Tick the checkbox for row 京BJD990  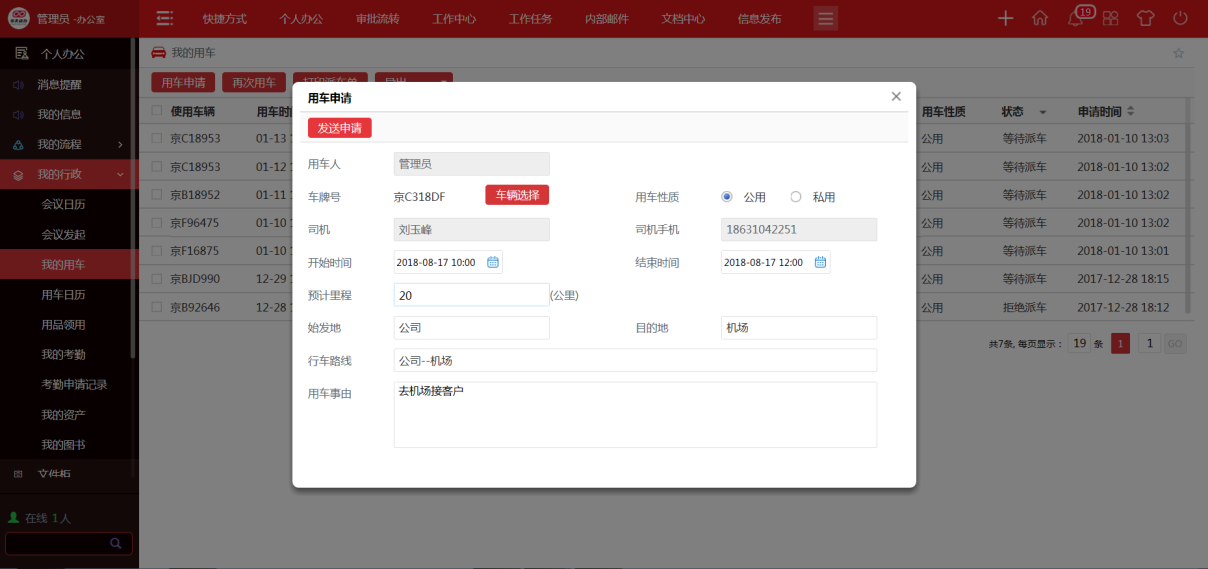tap(156, 279)
